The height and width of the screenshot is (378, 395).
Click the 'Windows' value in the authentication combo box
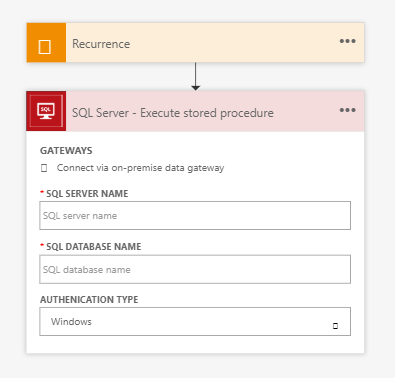[71, 322]
